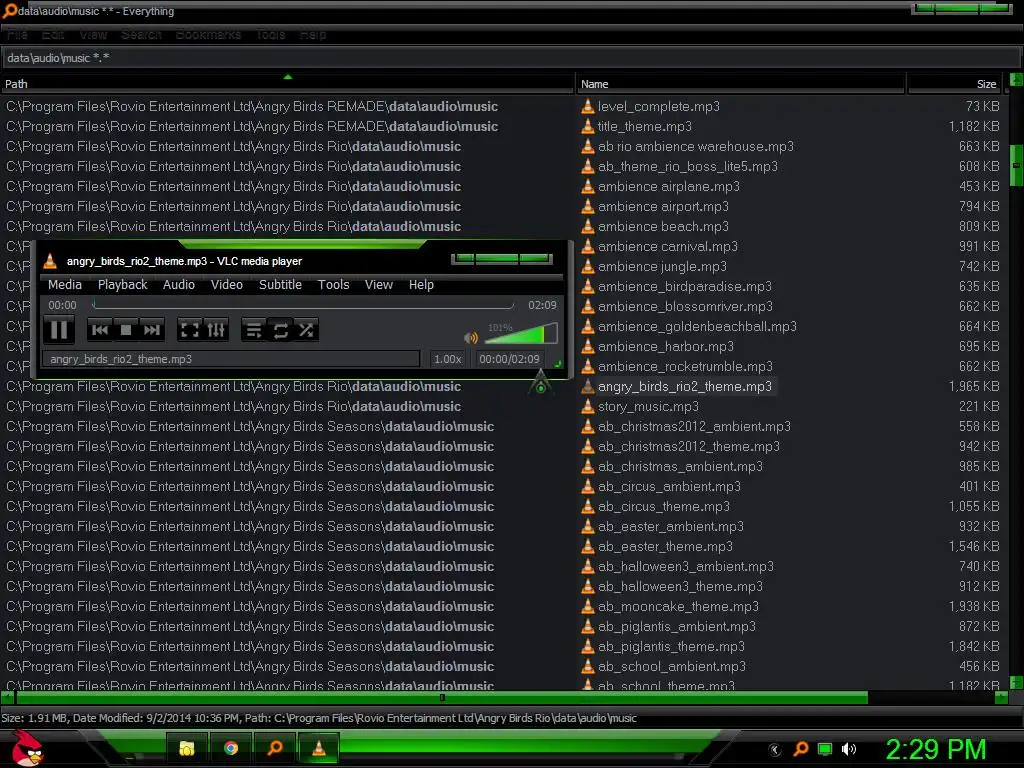Open Everything File menu
This screenshot has width=1024, height=768.
click(x=18, y=35)
